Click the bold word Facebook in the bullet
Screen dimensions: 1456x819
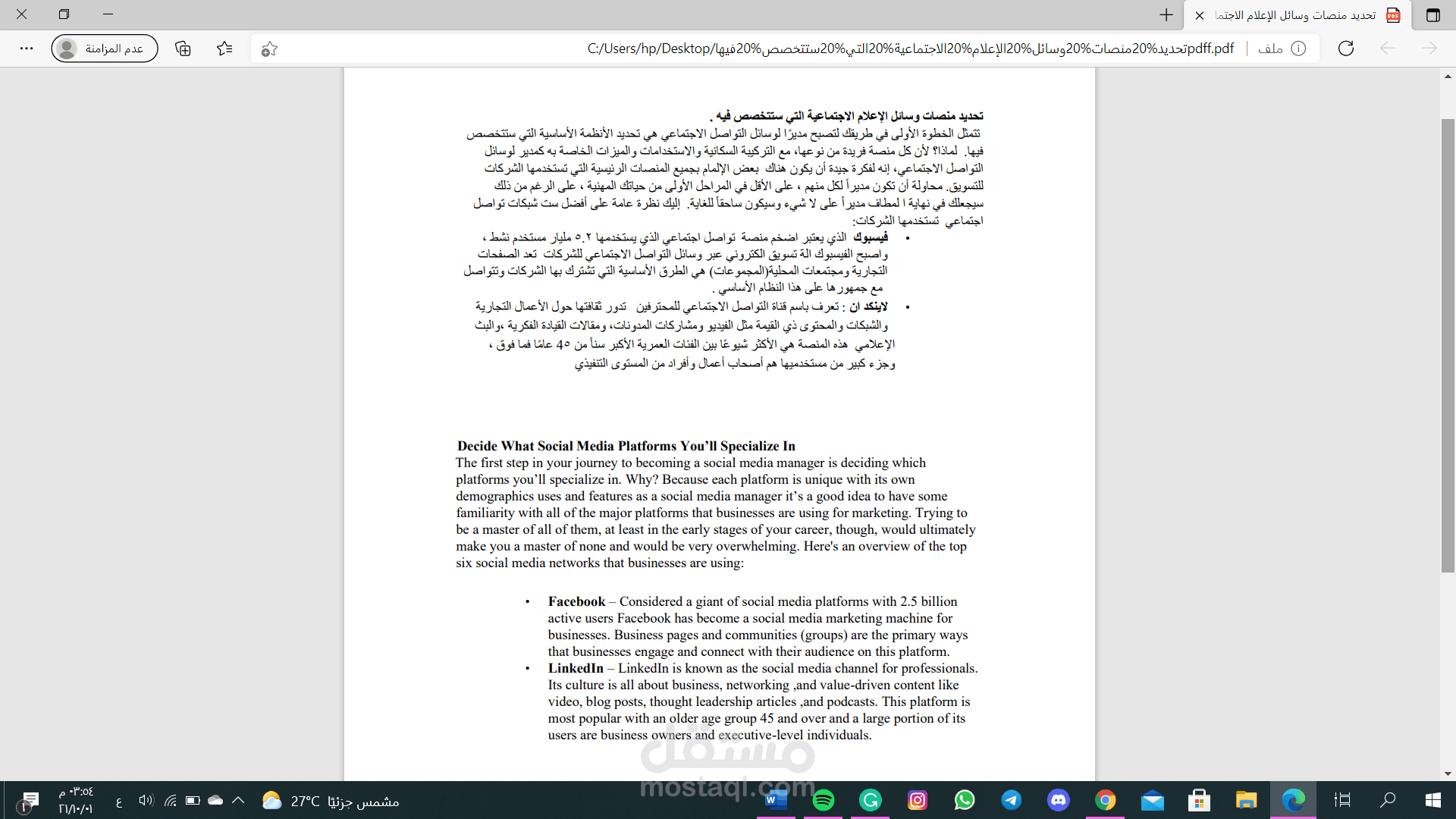click(x=577, y=601)
